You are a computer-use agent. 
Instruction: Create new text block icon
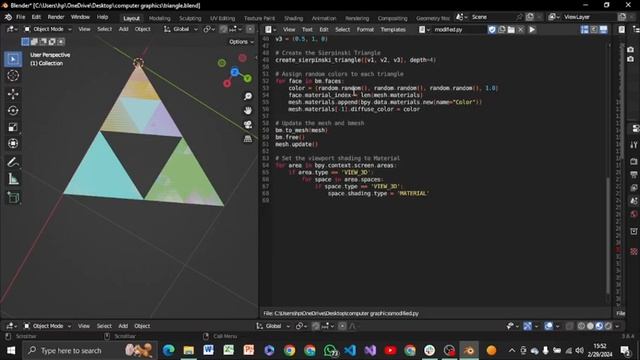tap(502, 29)
